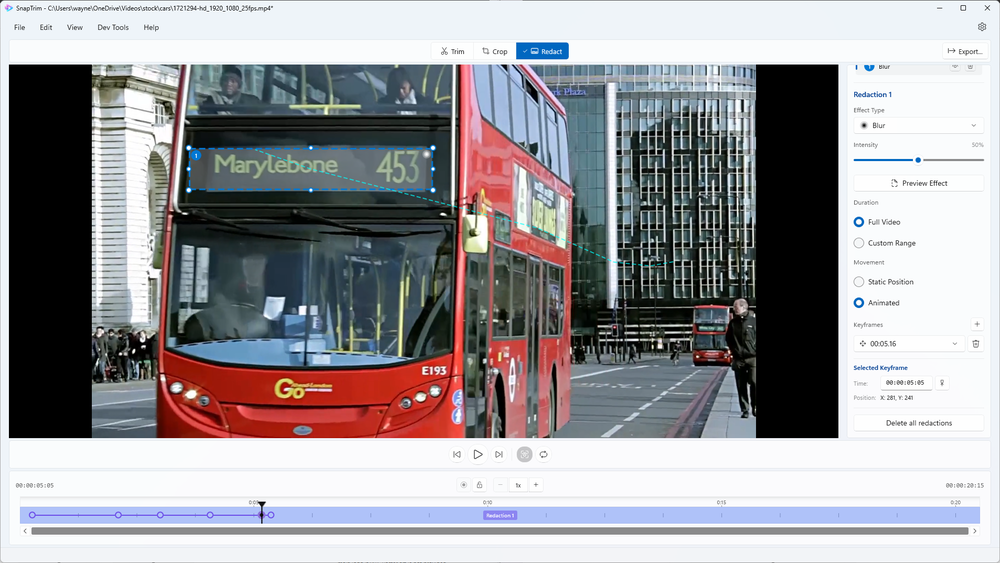Click Delete all redactions button
Viewport: 1000px width, 563px height.
918,423
